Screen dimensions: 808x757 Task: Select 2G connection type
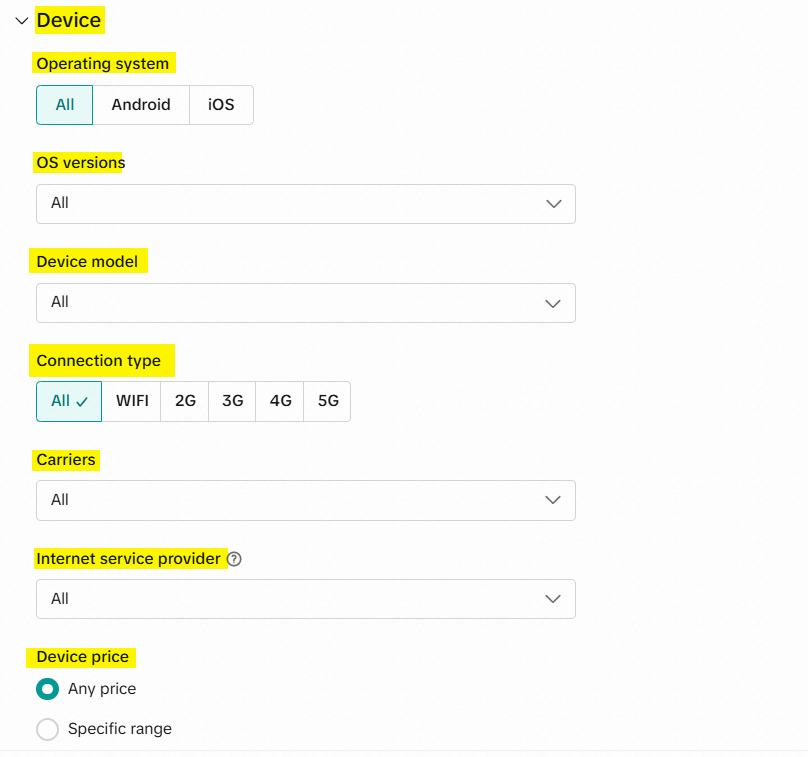coord(185,401)
